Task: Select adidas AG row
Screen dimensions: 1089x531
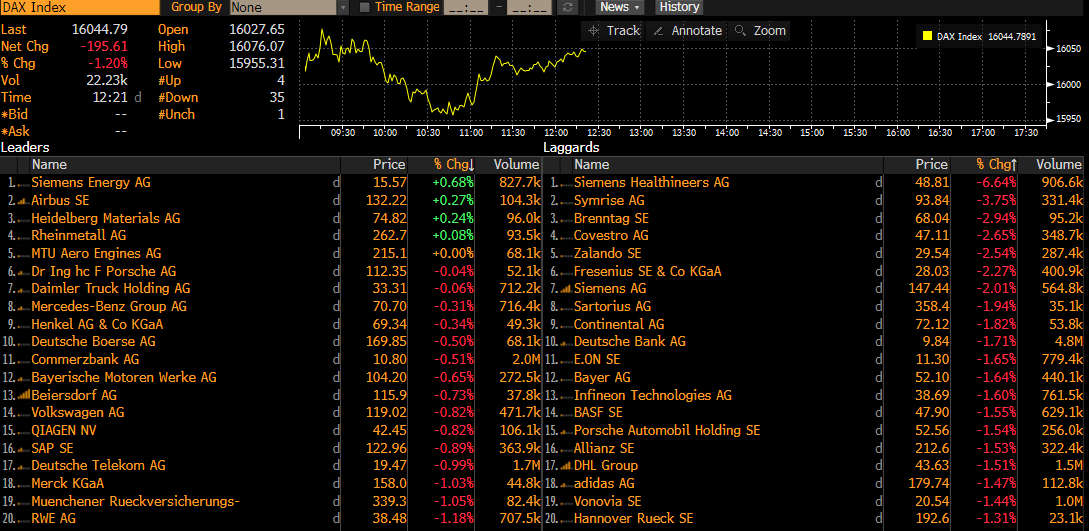Action: click(814, 483)
